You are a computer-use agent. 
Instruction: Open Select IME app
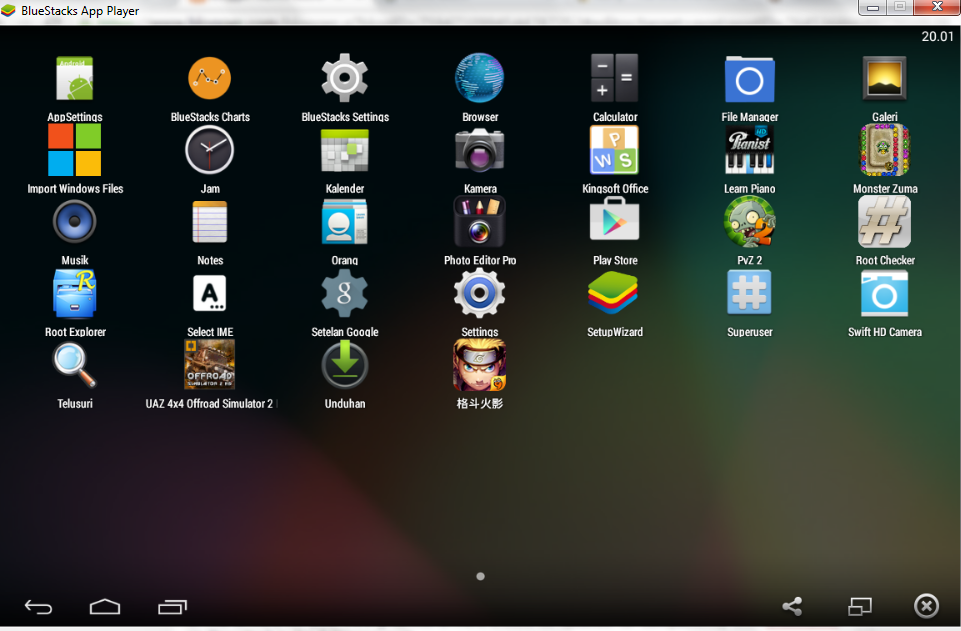click(x=210, y=293)
